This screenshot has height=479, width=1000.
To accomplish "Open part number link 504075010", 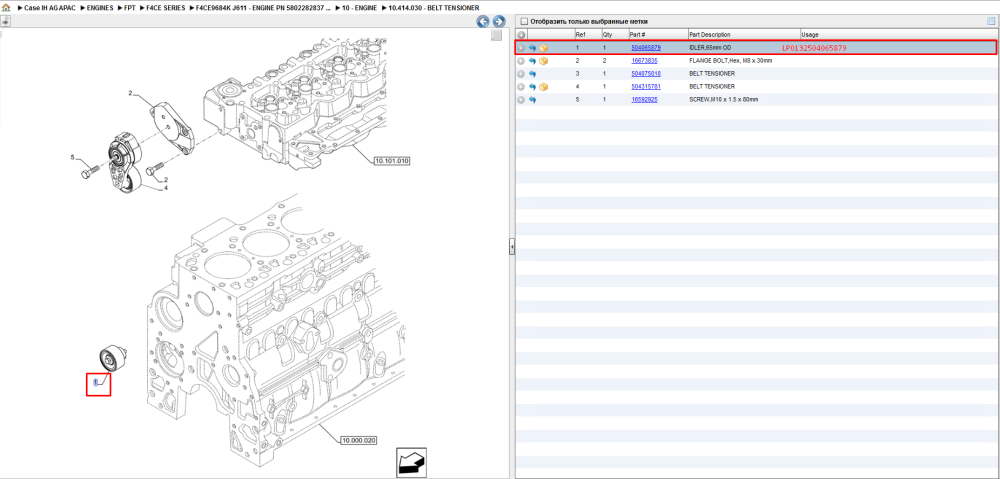I will click(646, 74).
